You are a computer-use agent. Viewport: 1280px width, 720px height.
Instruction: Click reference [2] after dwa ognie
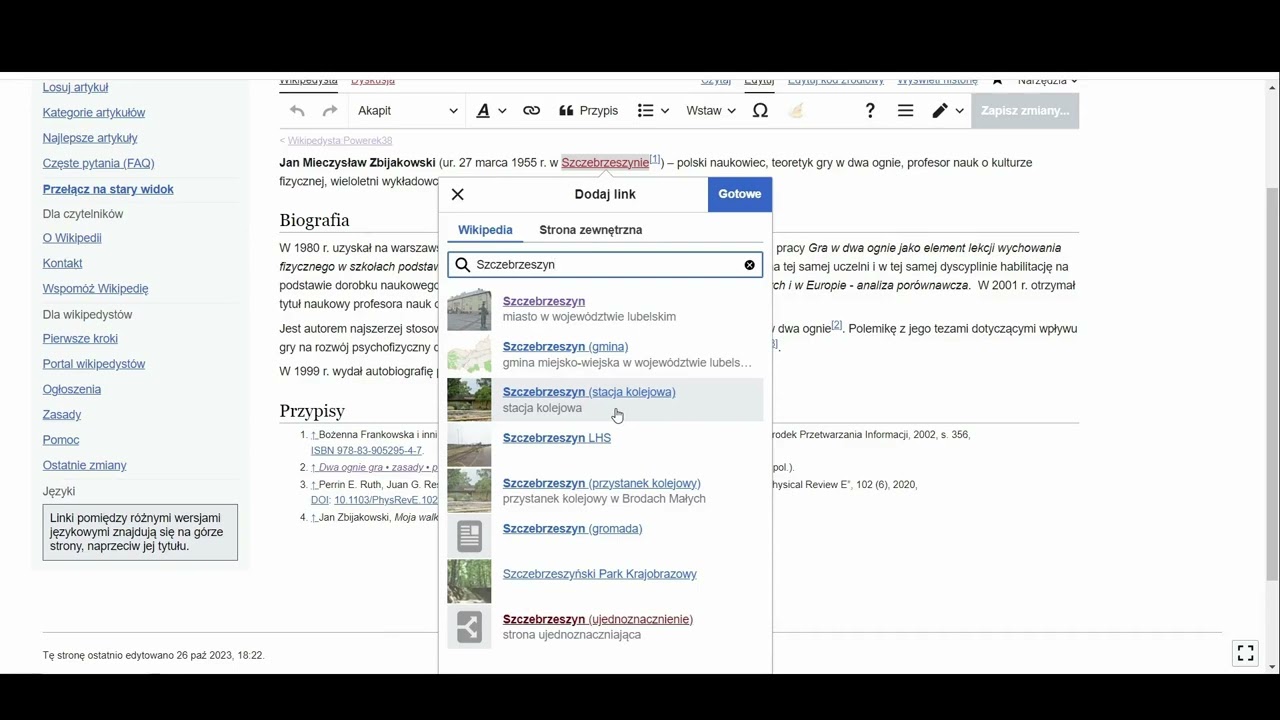(x=837, y=325)
